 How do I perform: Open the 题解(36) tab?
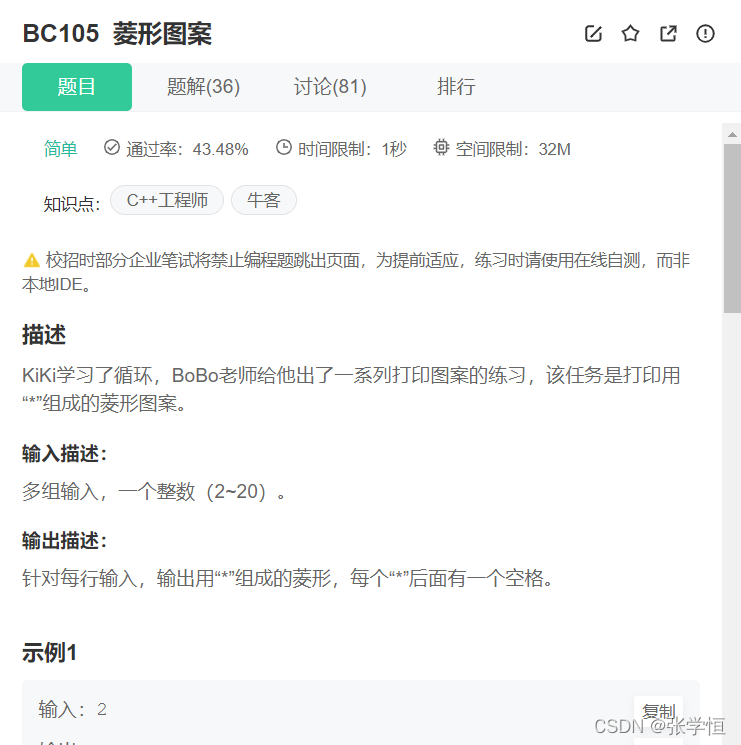(203, 87)
